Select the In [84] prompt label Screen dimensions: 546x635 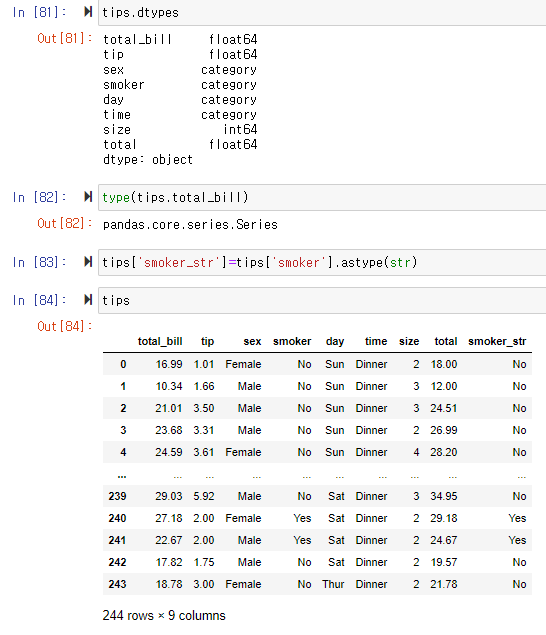[39, 300]
